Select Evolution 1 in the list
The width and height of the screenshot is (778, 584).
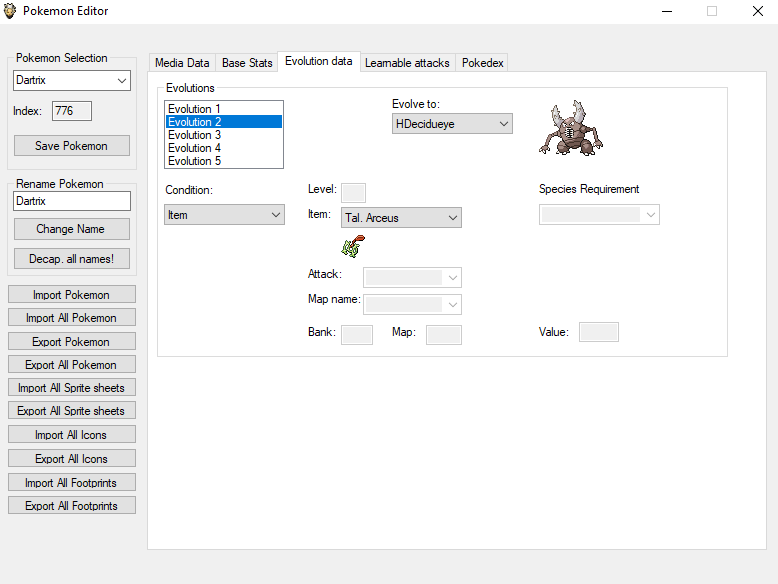(x=223, y=109)
